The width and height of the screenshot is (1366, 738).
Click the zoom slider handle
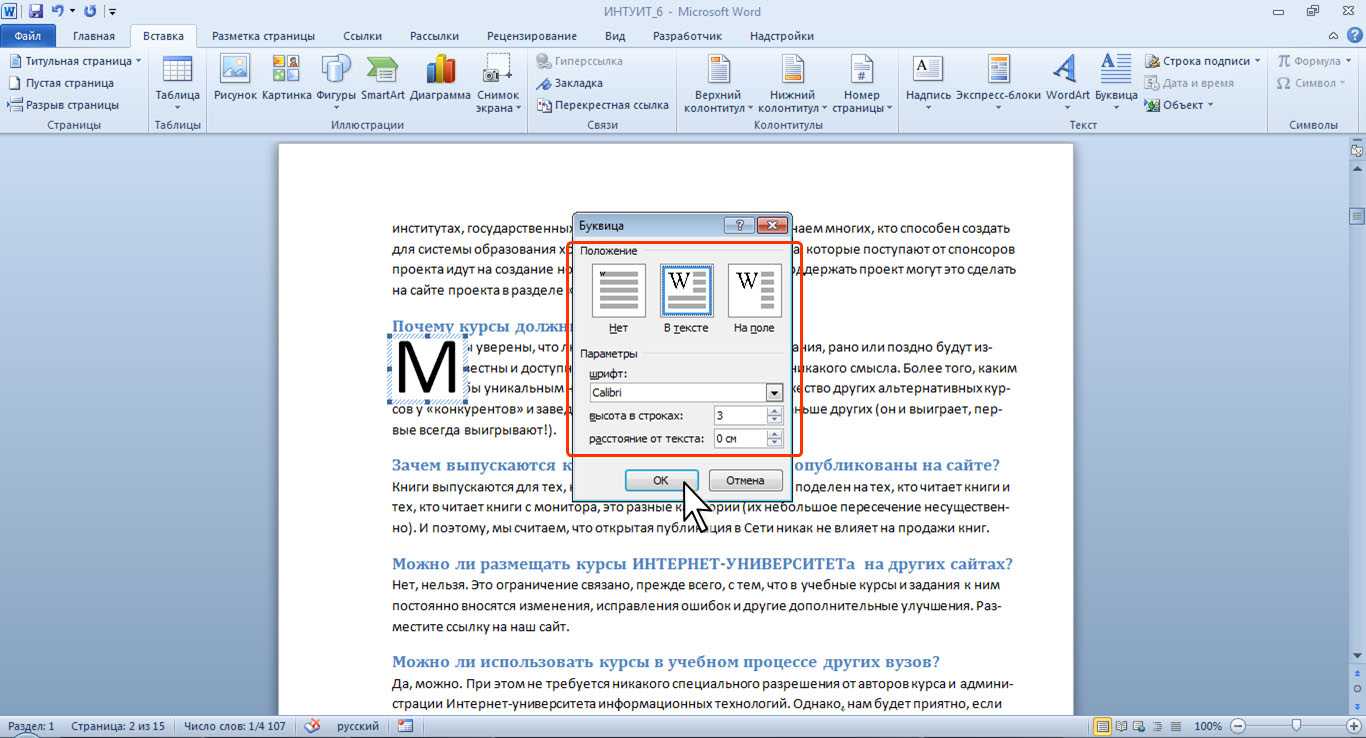[1296, 726]
